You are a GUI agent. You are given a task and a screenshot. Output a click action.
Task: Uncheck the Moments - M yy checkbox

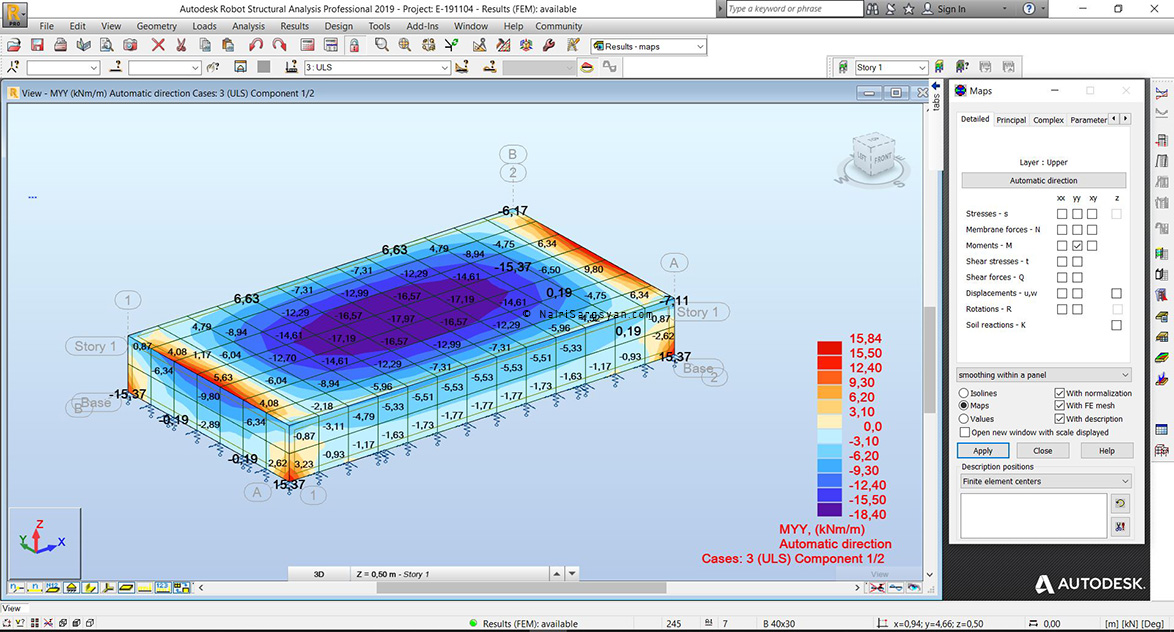click(1077, 246)
